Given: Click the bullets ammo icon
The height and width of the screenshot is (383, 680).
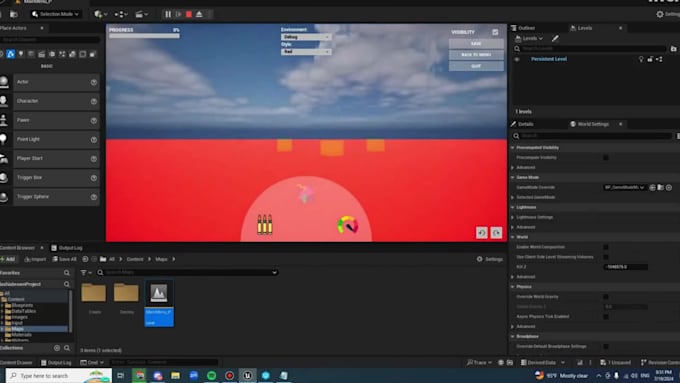Looking at the screenshot, I should coord(265,224).
